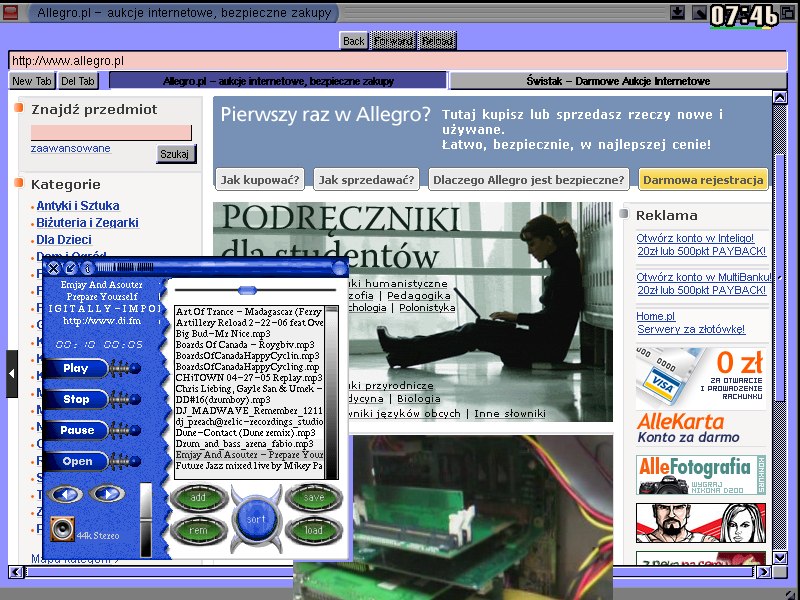Open a New Tab
800x600 pixels.
point(32,81)
